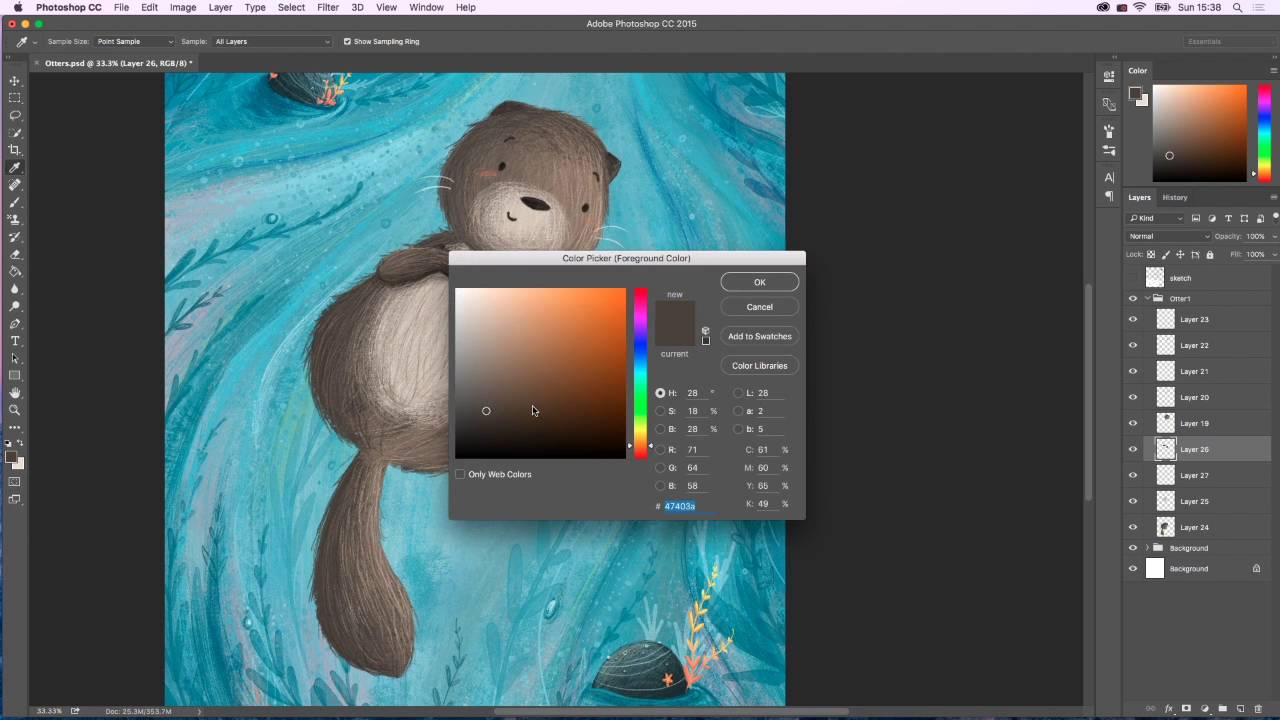Select the R red radio button
Viewport: 1280px width, 720px height.
click(660, 450)
